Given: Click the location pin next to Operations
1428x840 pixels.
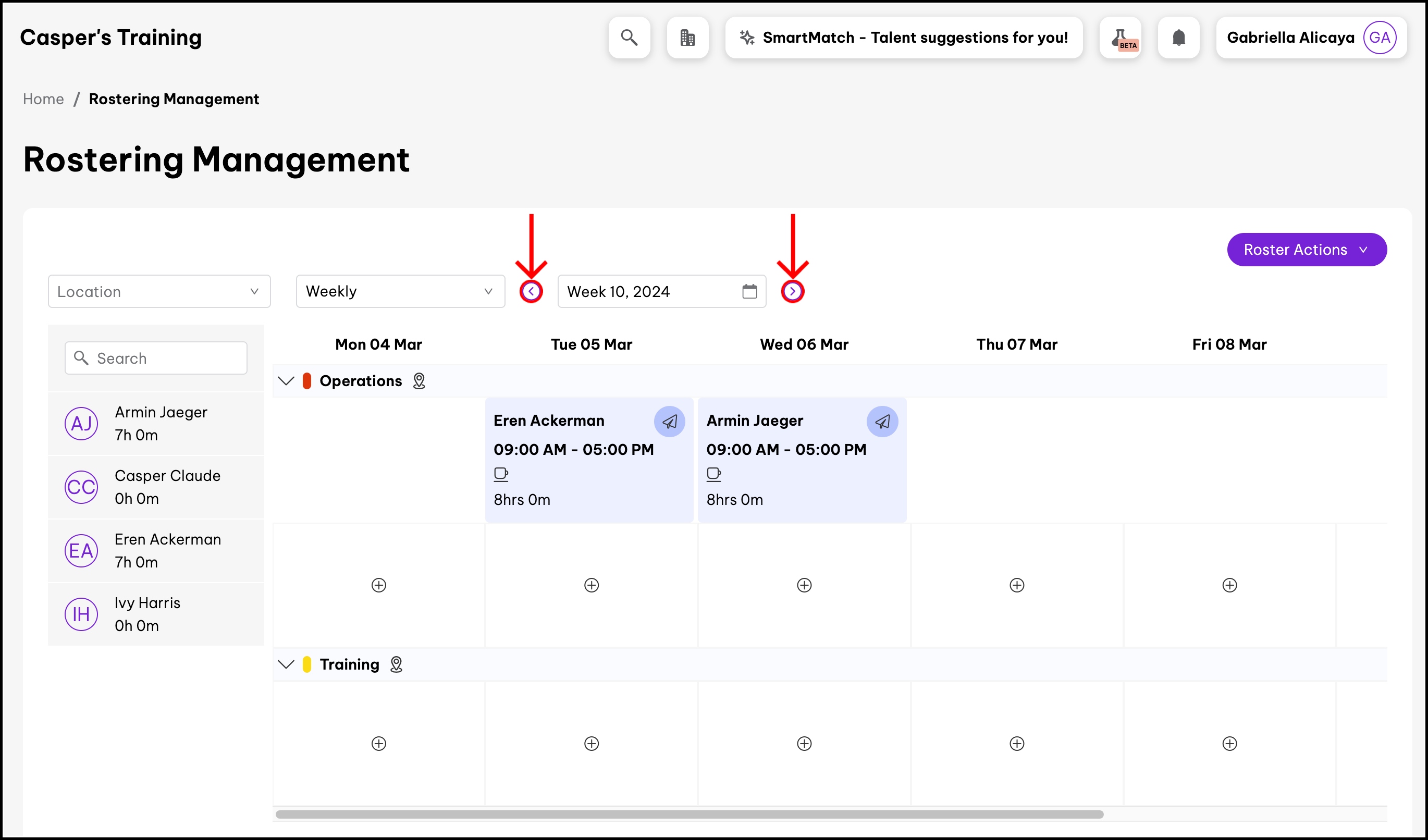Looking at the screenshot, I should pyautogui.click(x=419, y=380).
